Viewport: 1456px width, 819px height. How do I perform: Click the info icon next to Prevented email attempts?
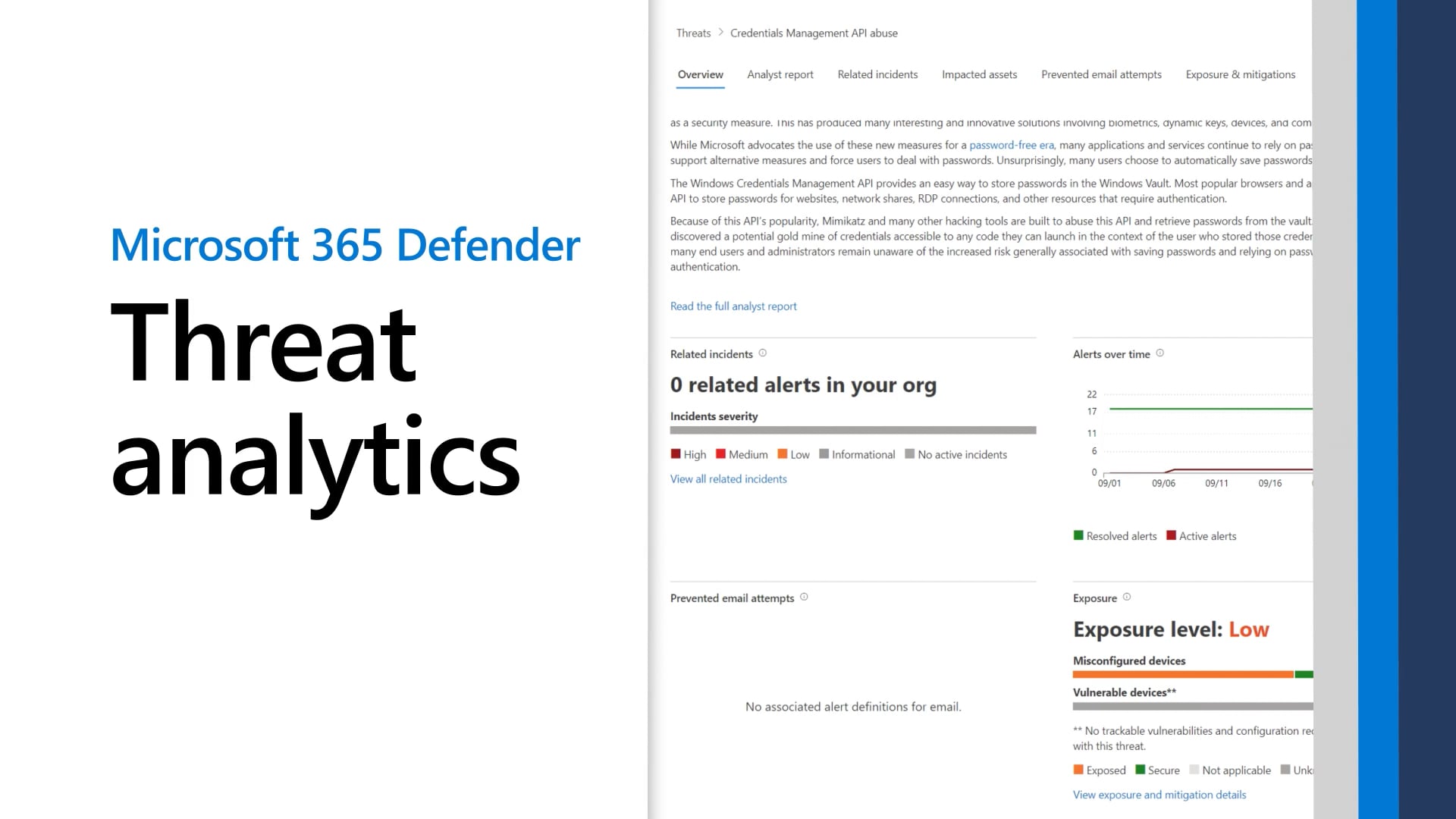(804, 597)
